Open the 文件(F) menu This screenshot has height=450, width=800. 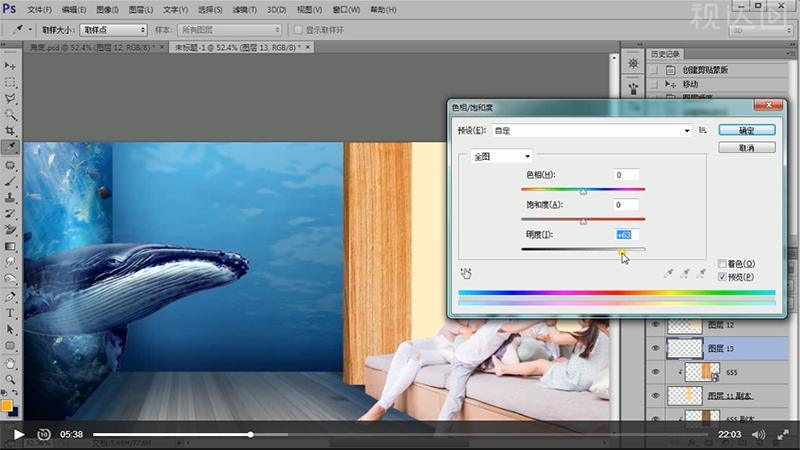point(39,10)
